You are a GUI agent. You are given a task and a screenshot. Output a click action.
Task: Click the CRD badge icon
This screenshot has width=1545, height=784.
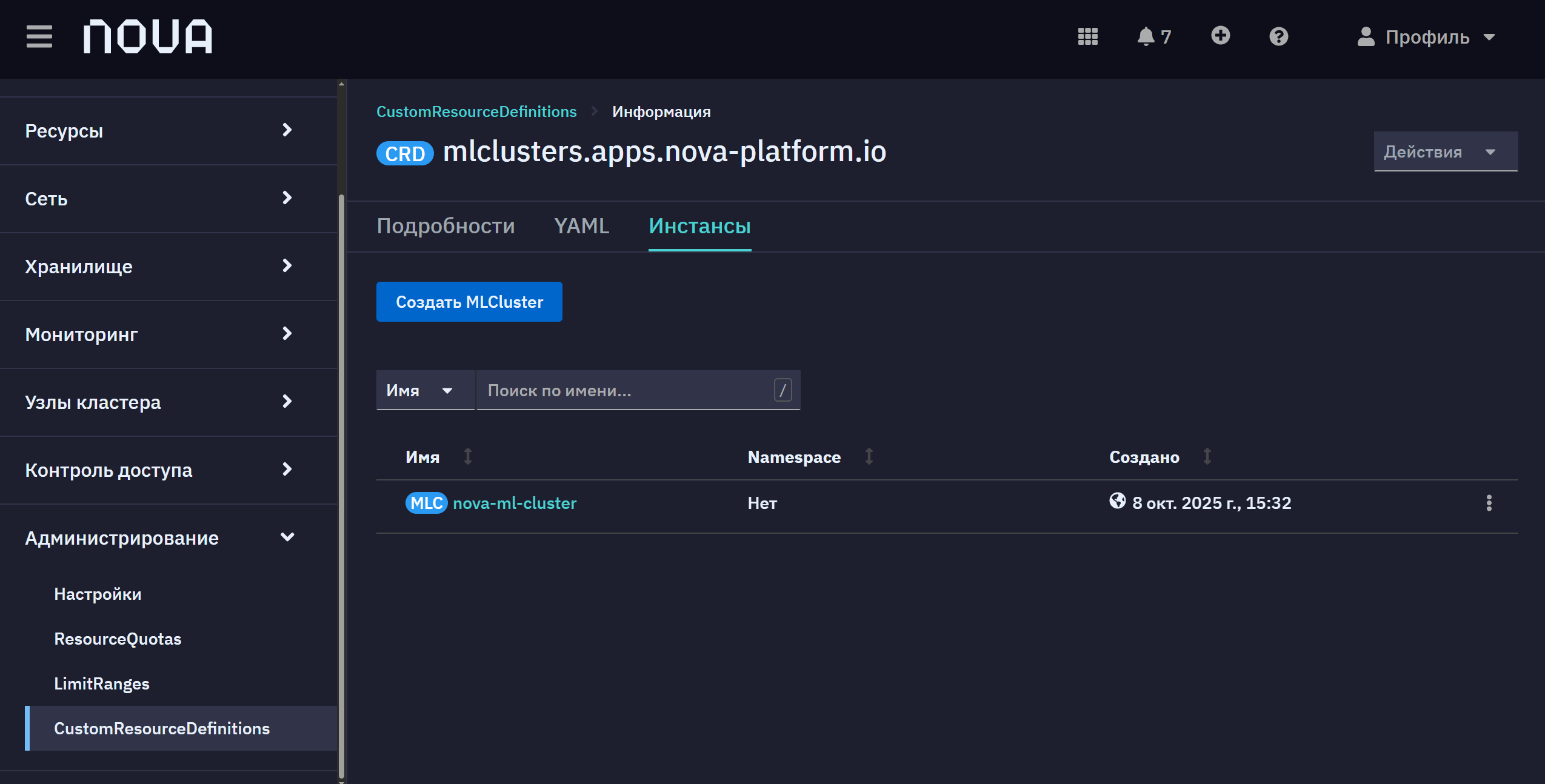(x=405, y=153)
